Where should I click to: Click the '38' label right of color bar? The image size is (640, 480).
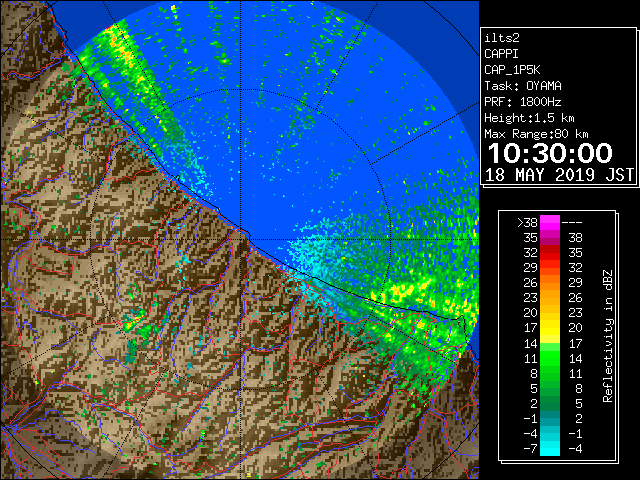pos(575,238)
